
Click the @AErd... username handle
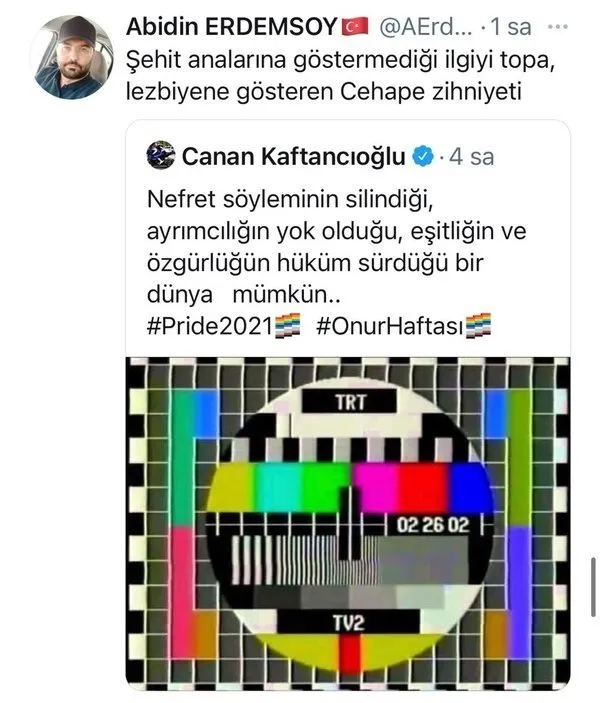tap(426, 27)
